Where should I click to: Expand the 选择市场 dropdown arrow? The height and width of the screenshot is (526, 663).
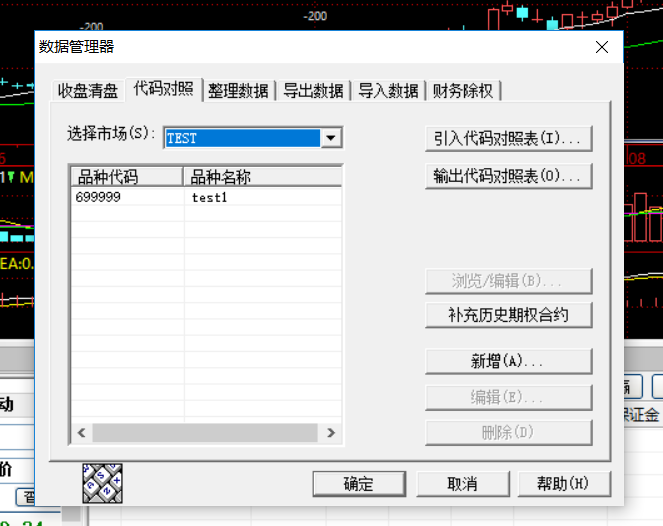(331, 138)
